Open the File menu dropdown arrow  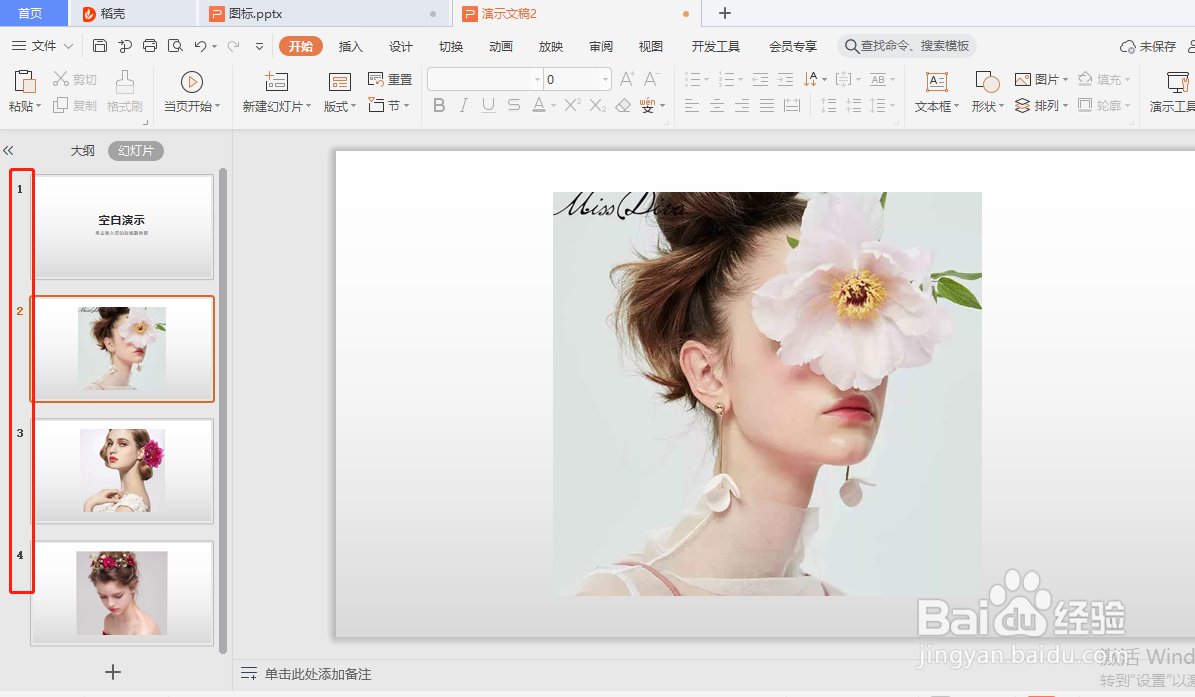(x=69, y=46)
